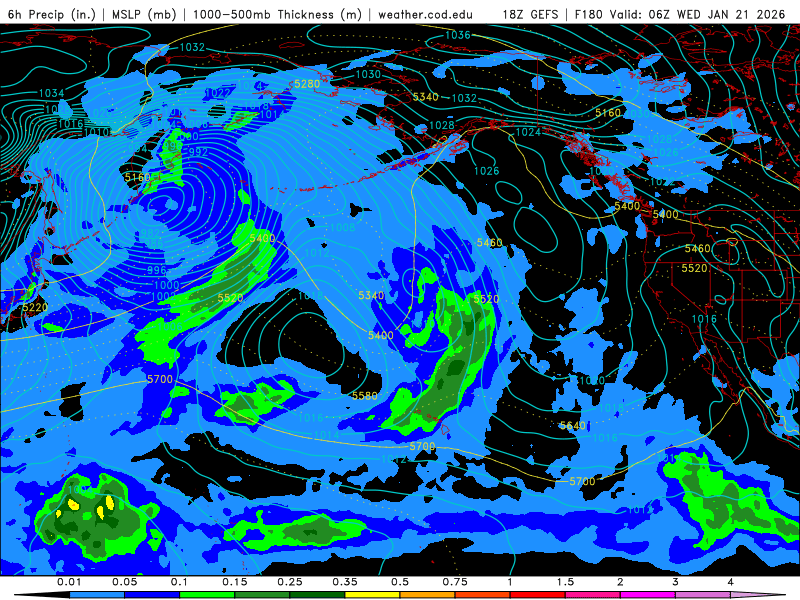
Task: Click the '18Z GEFS' model run text
Action: [531, 14]
